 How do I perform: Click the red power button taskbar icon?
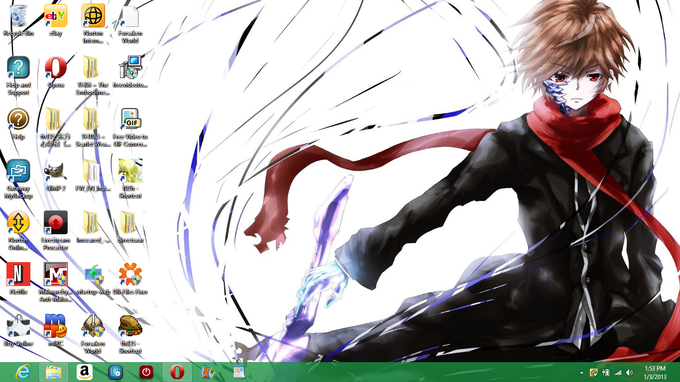(146, 372)
